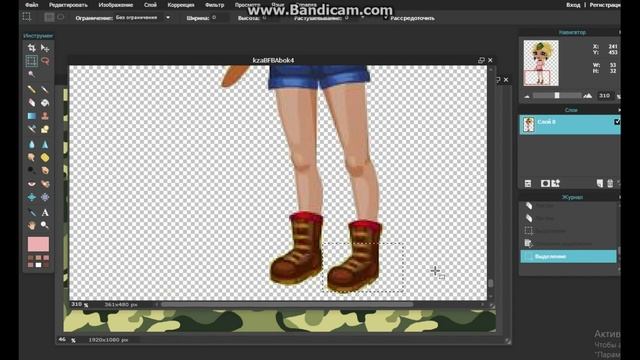This screenshot has height=360, width=640.
Task: Open layer styles in Layers panel
Action: (556, 184)
